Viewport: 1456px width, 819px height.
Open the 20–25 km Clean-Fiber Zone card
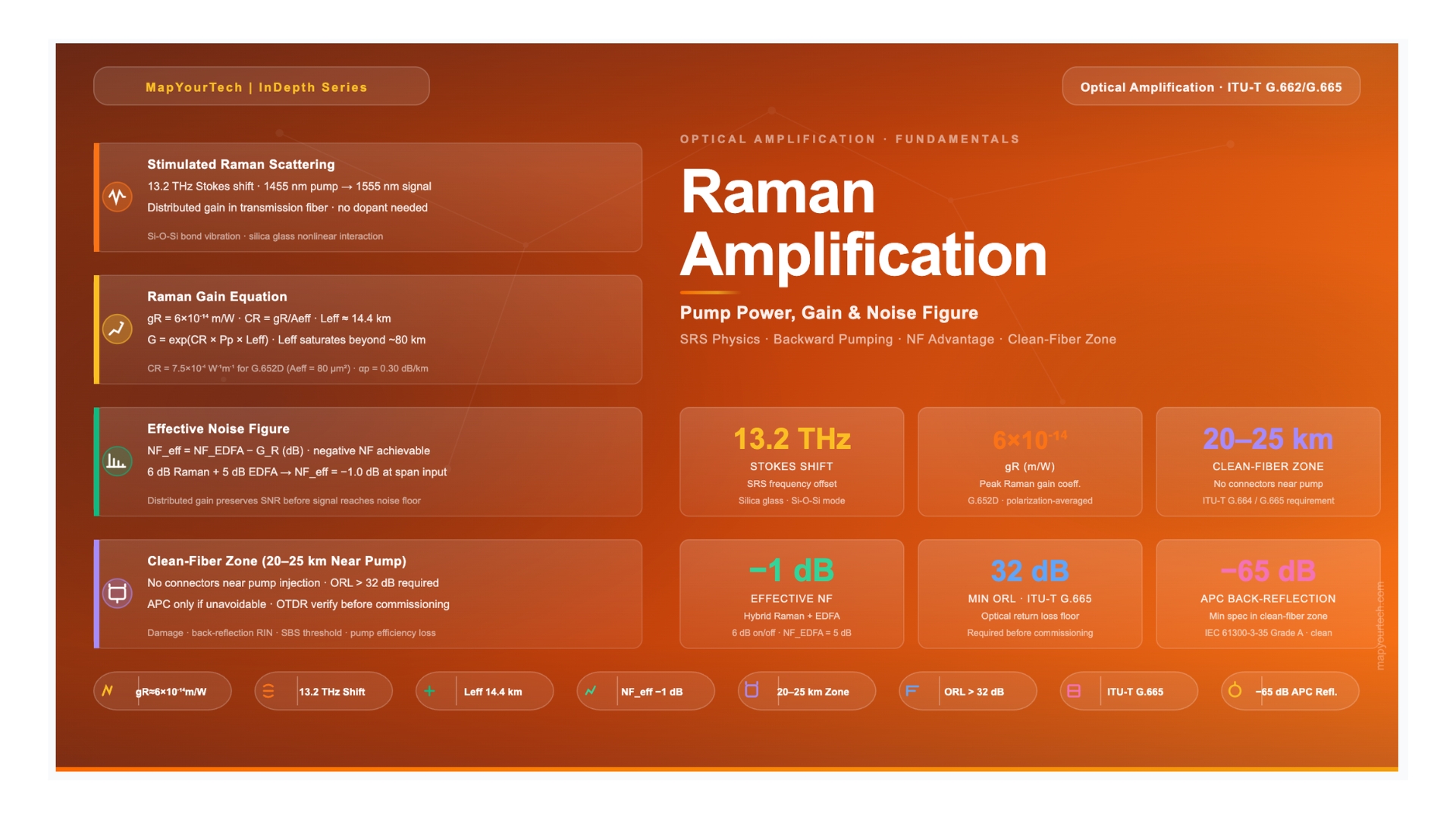1268,462
